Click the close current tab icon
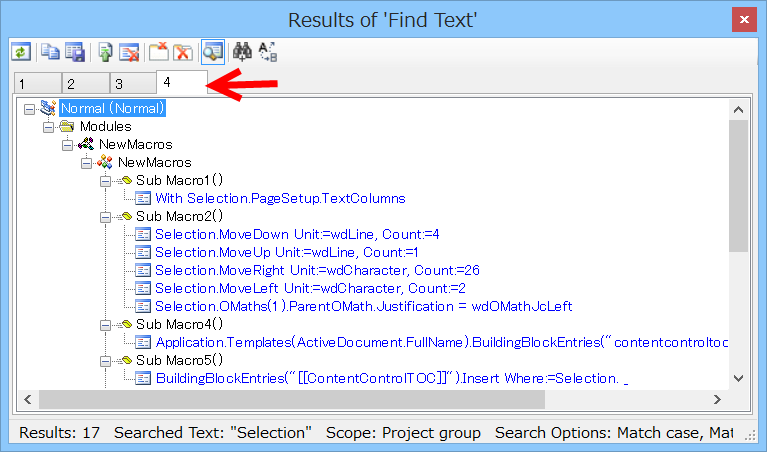The height and width of the screenshot is (452, 767). pyautogui.click(x=159, y=52)
